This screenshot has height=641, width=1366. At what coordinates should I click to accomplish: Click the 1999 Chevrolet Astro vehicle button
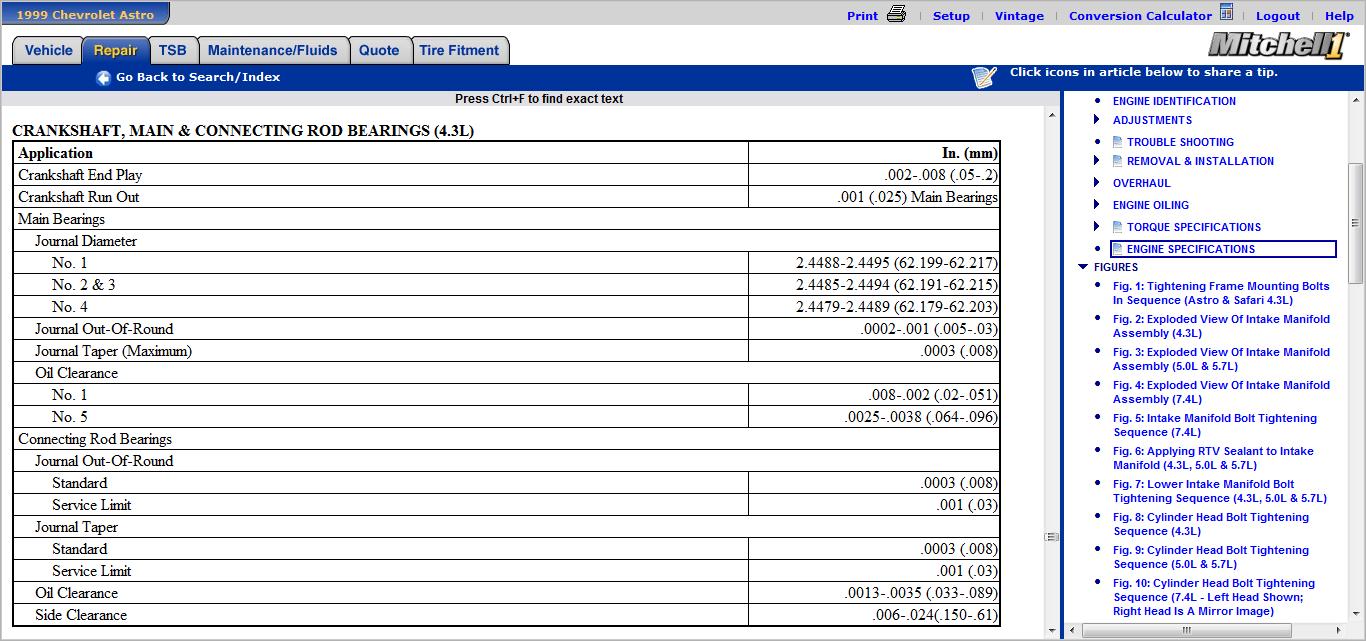(85, 13)
